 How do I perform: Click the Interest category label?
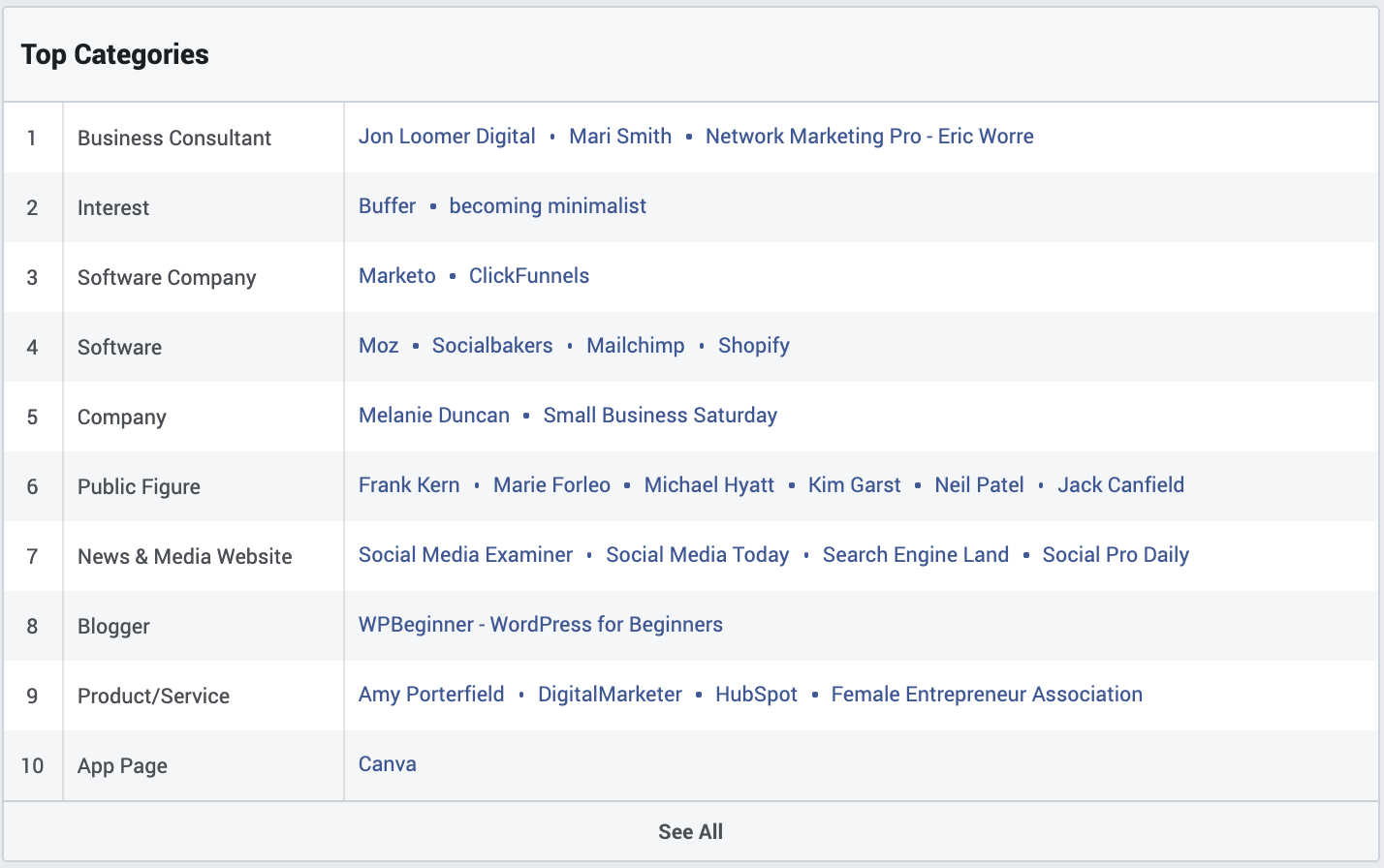tap(113, 208)
